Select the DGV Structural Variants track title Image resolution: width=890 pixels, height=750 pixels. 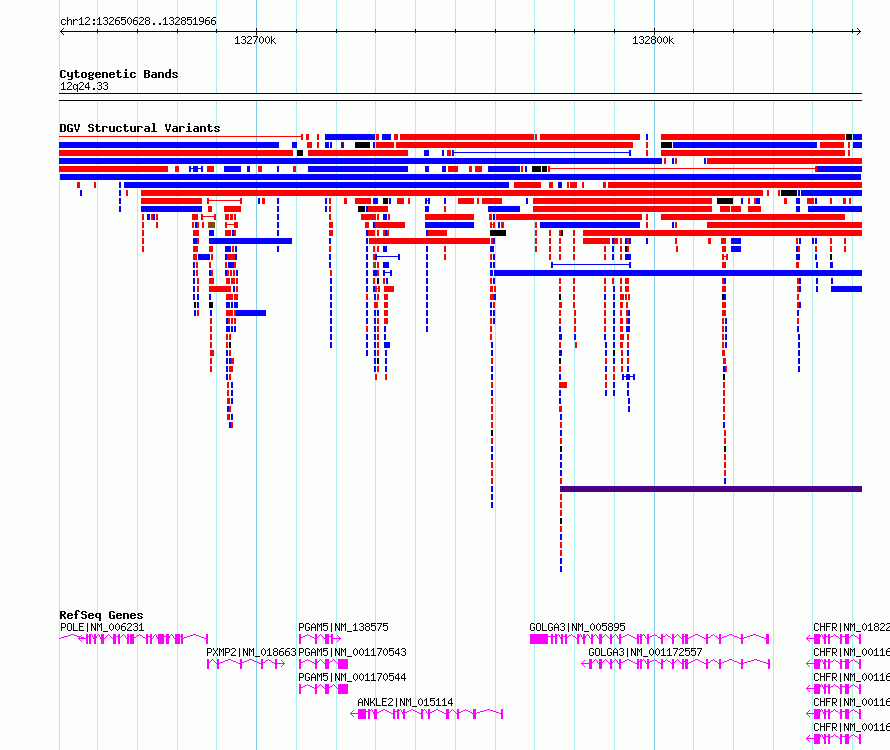(140, 128)
